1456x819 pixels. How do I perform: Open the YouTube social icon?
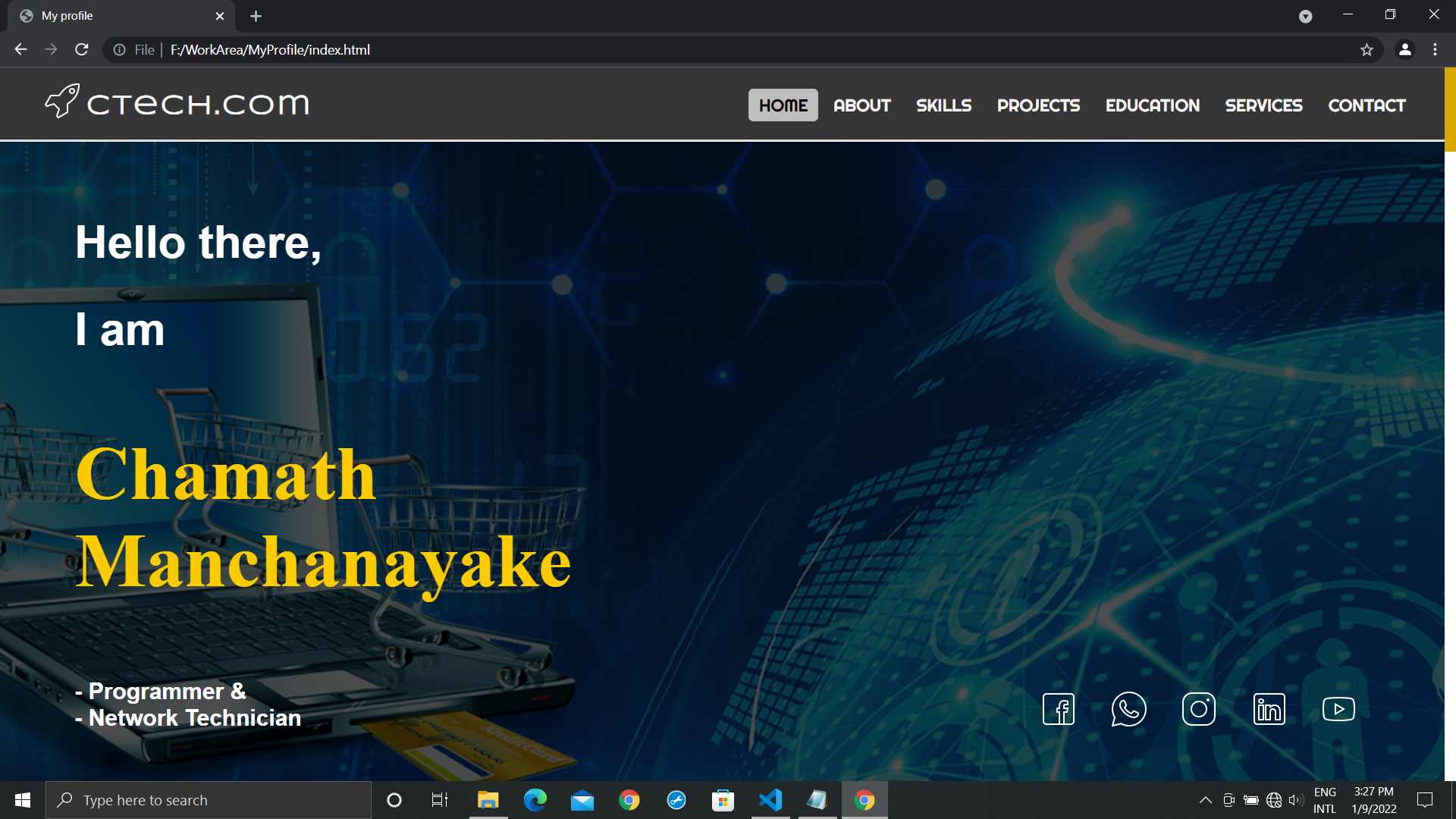coord(1338,709)
